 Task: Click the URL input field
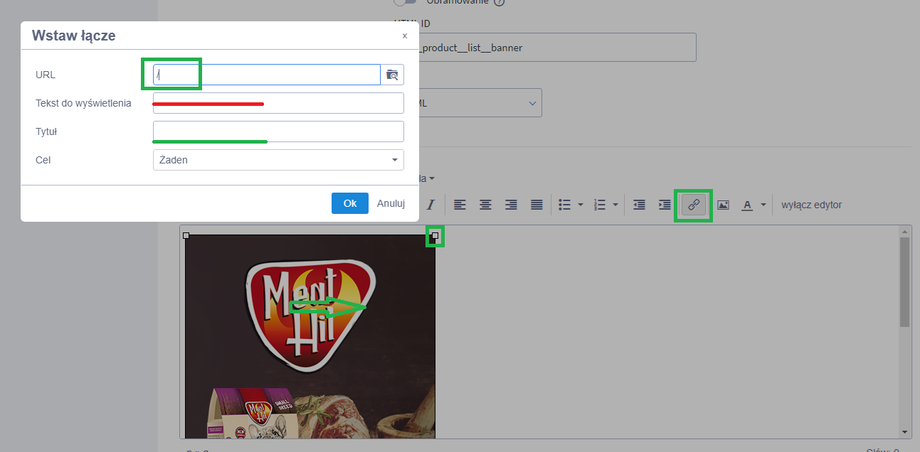pyautogui.click(x=267, y=75)
